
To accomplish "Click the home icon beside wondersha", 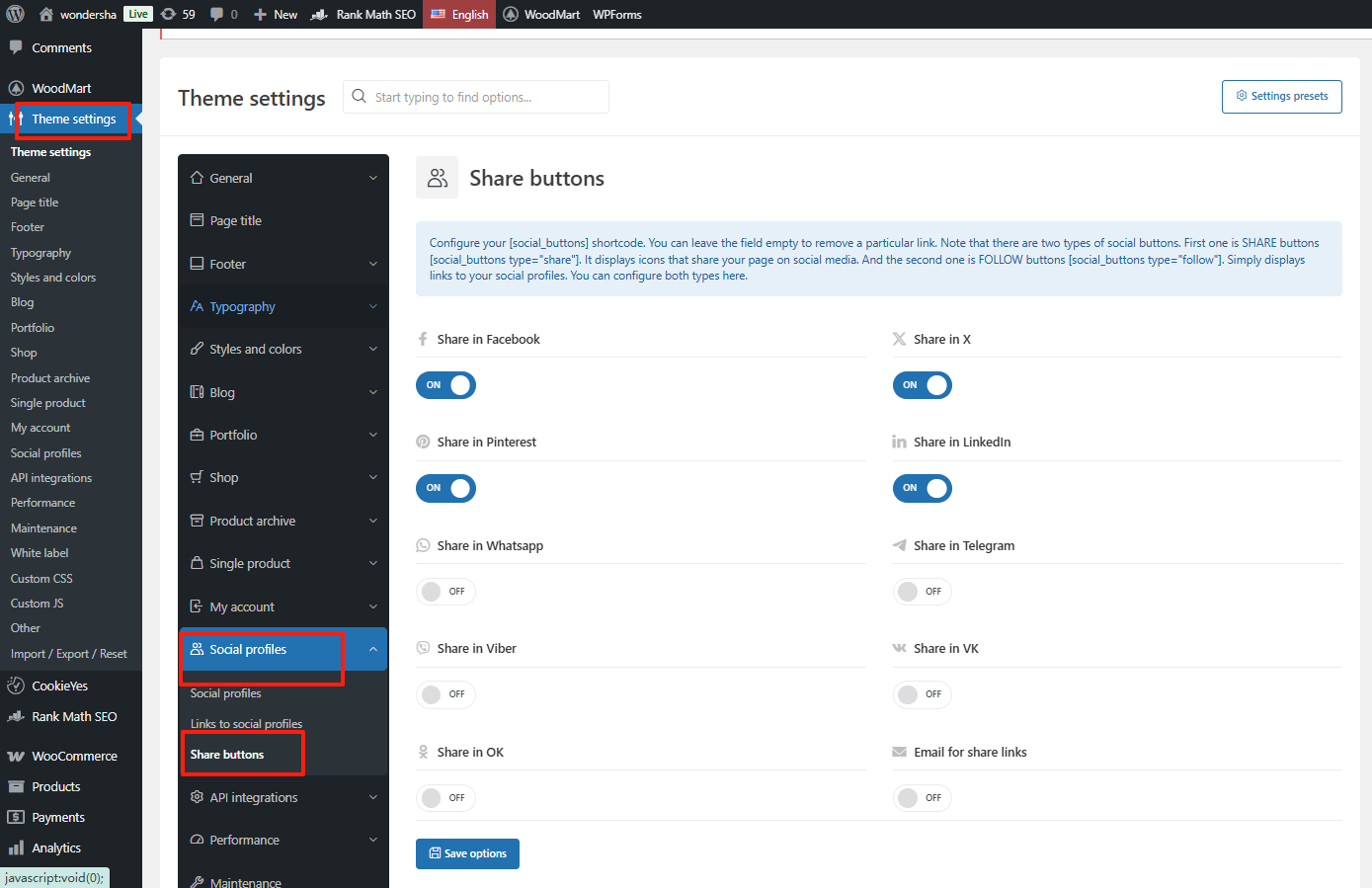I will pyautogui.click(x=45, y=14).
